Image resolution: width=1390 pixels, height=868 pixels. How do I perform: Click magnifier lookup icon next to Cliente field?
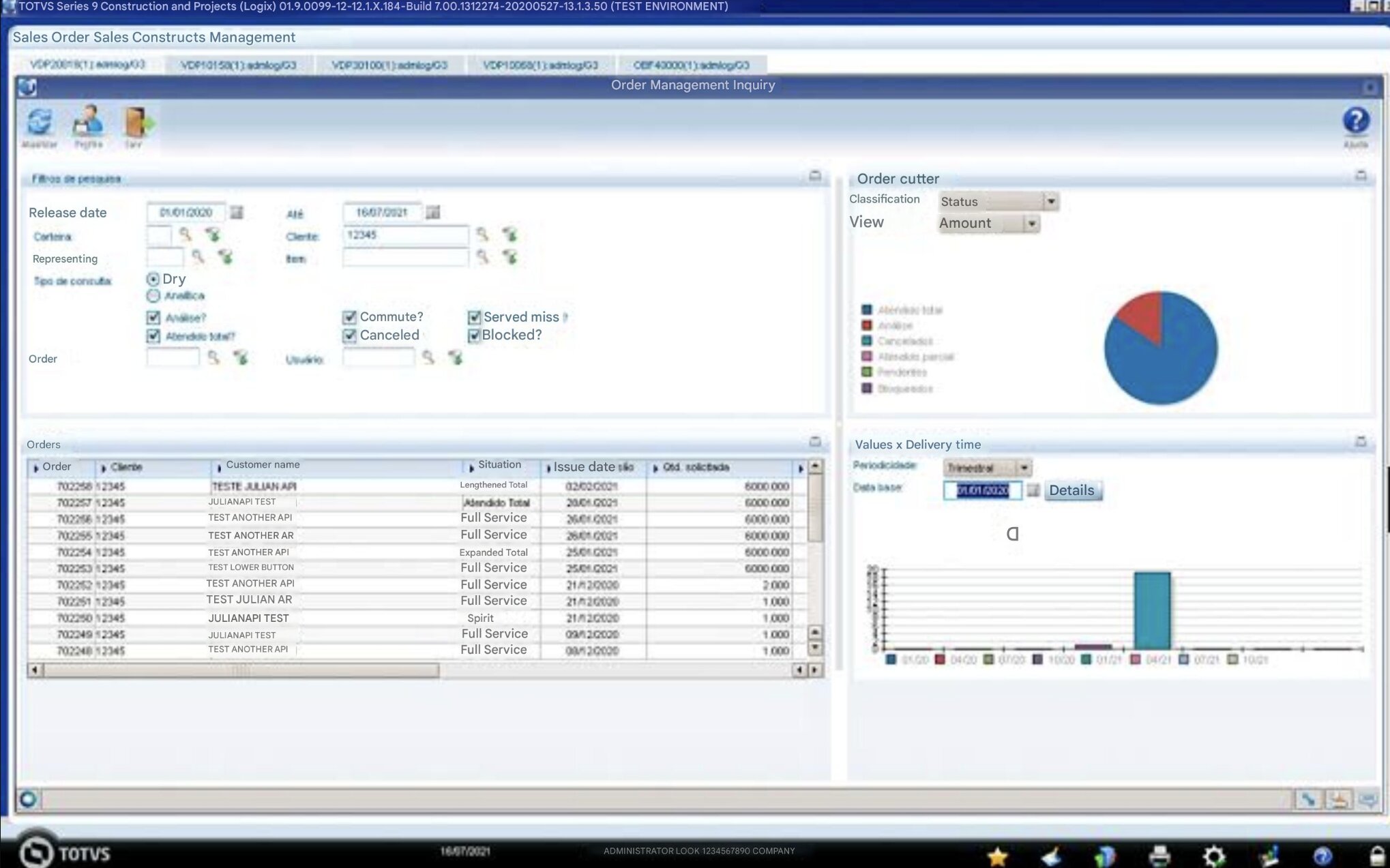click(482, 235)
